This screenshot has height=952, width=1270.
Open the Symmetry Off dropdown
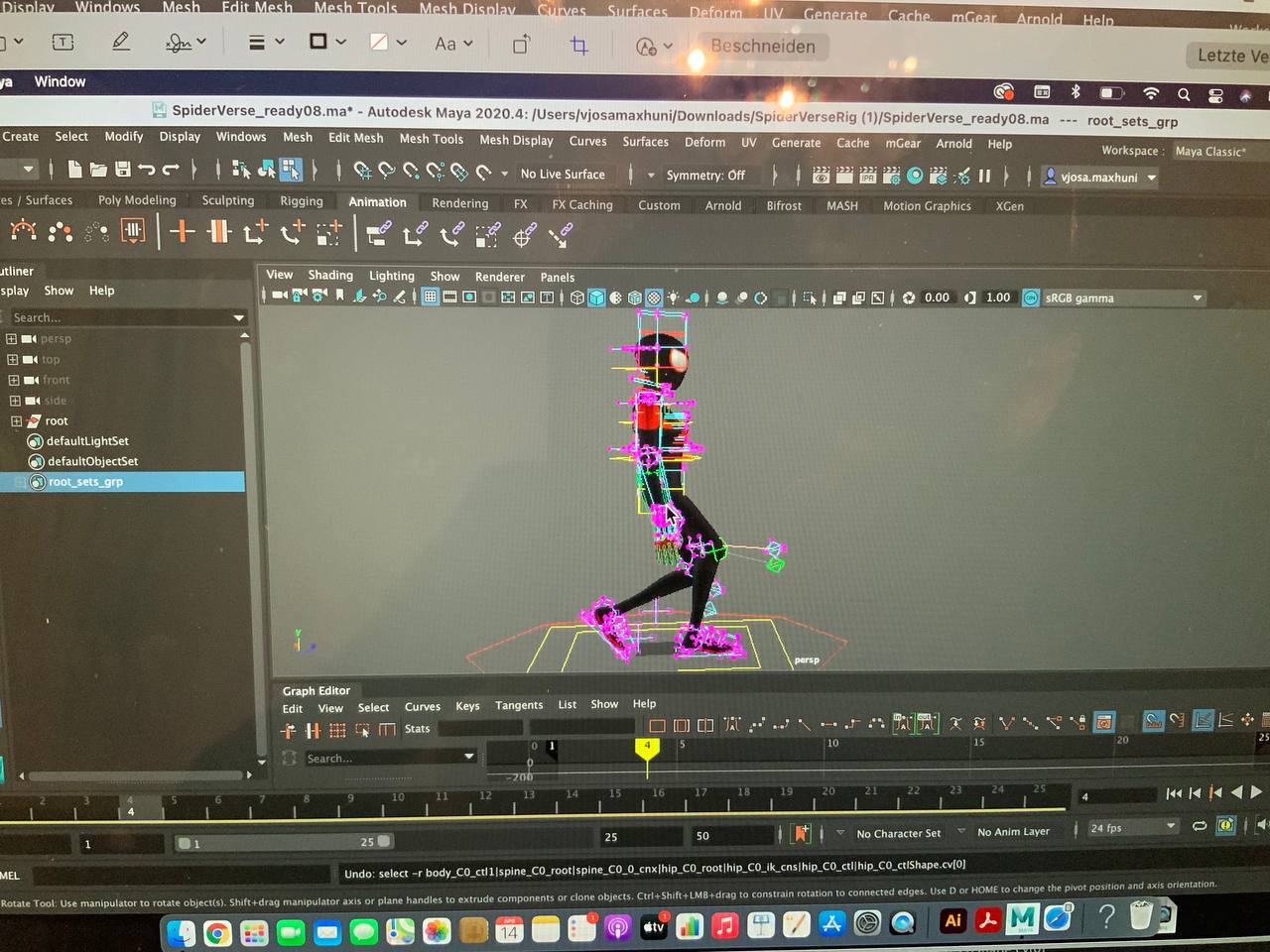(x=704, y=176)
